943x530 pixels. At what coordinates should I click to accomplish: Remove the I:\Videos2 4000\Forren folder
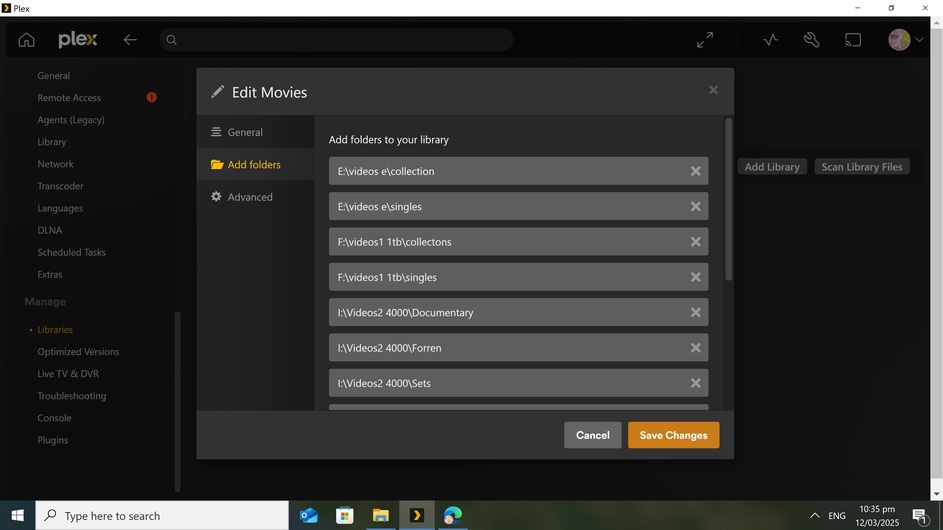tap(695, 348)
